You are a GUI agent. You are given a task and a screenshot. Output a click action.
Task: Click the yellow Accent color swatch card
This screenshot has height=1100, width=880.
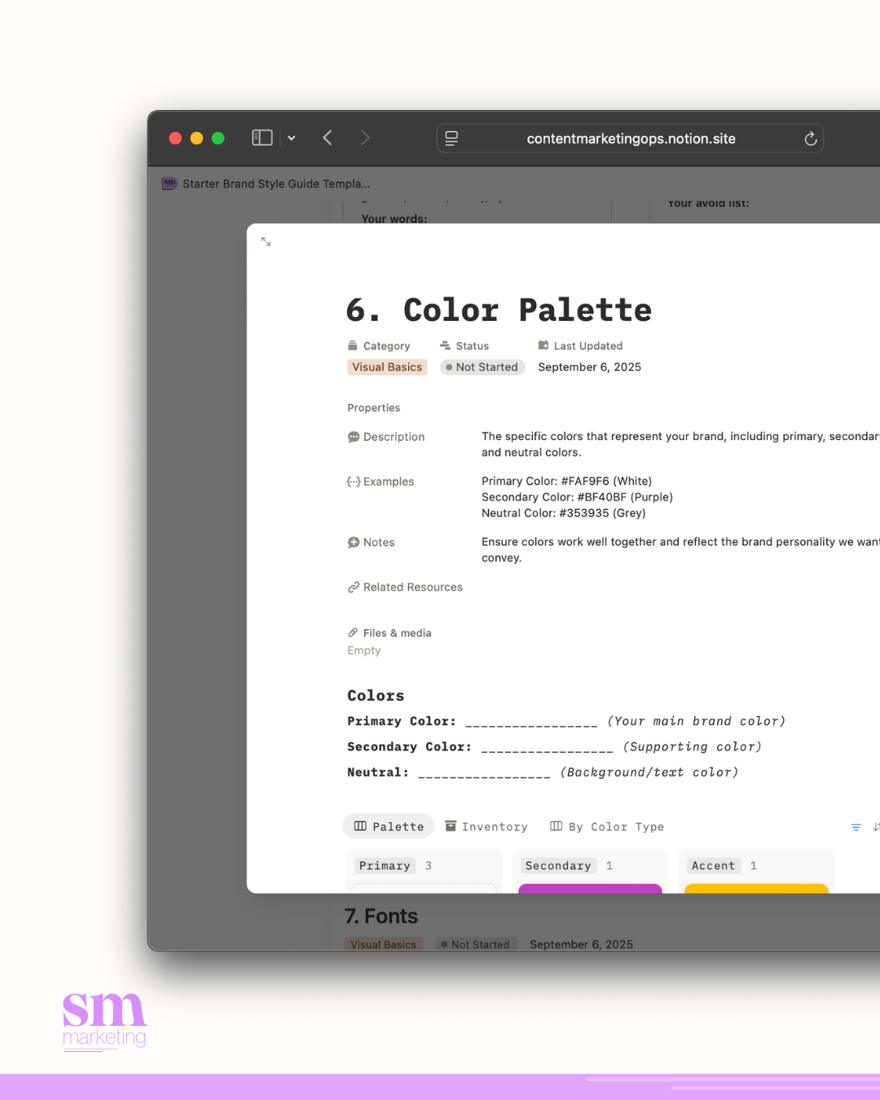(x=756, y=888)
